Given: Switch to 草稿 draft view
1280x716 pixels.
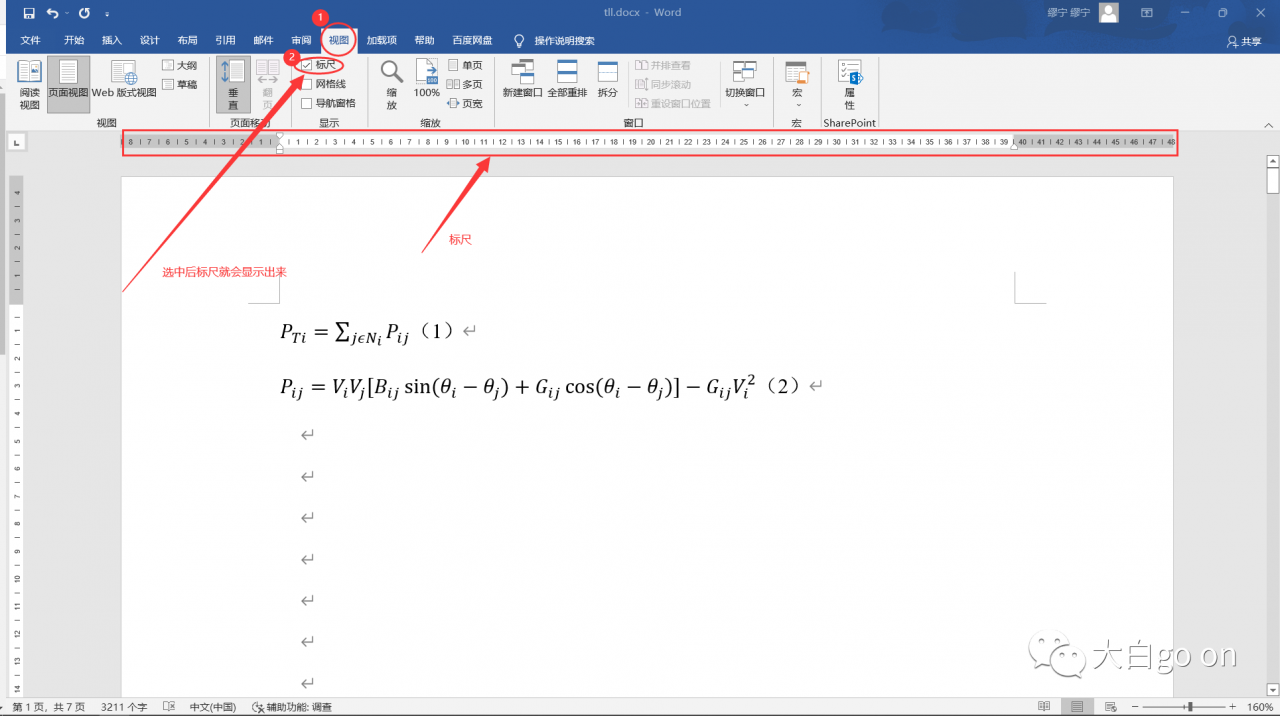Looking at the screenshot, I should (181, 85).
